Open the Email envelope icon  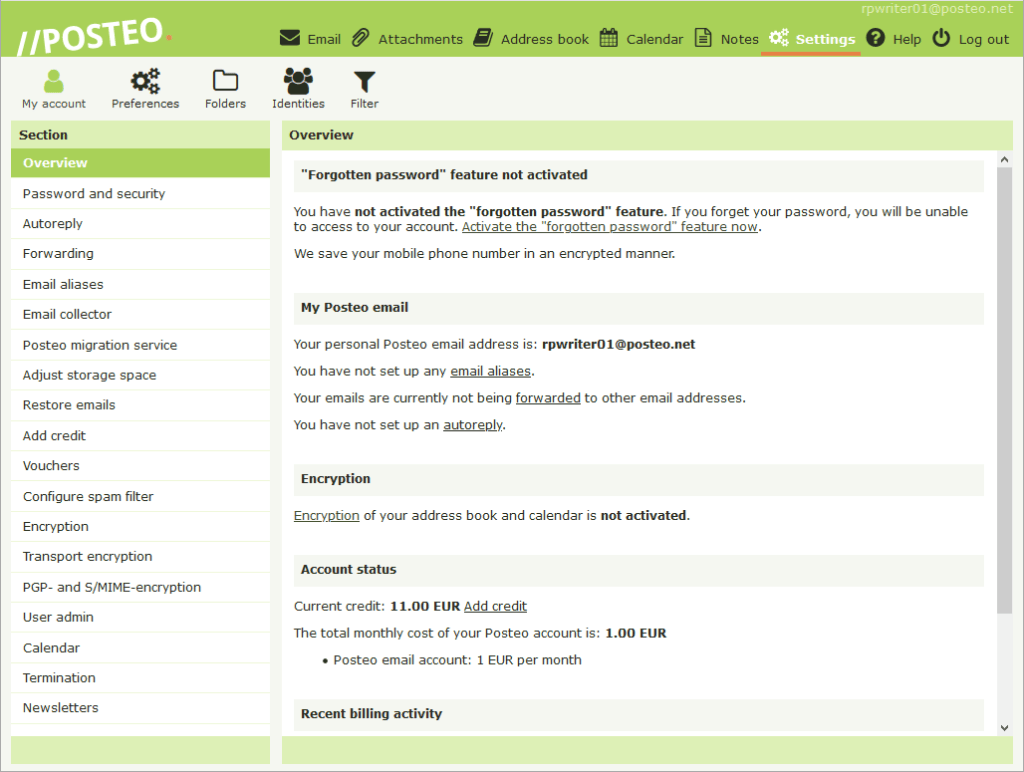point(290,38)
